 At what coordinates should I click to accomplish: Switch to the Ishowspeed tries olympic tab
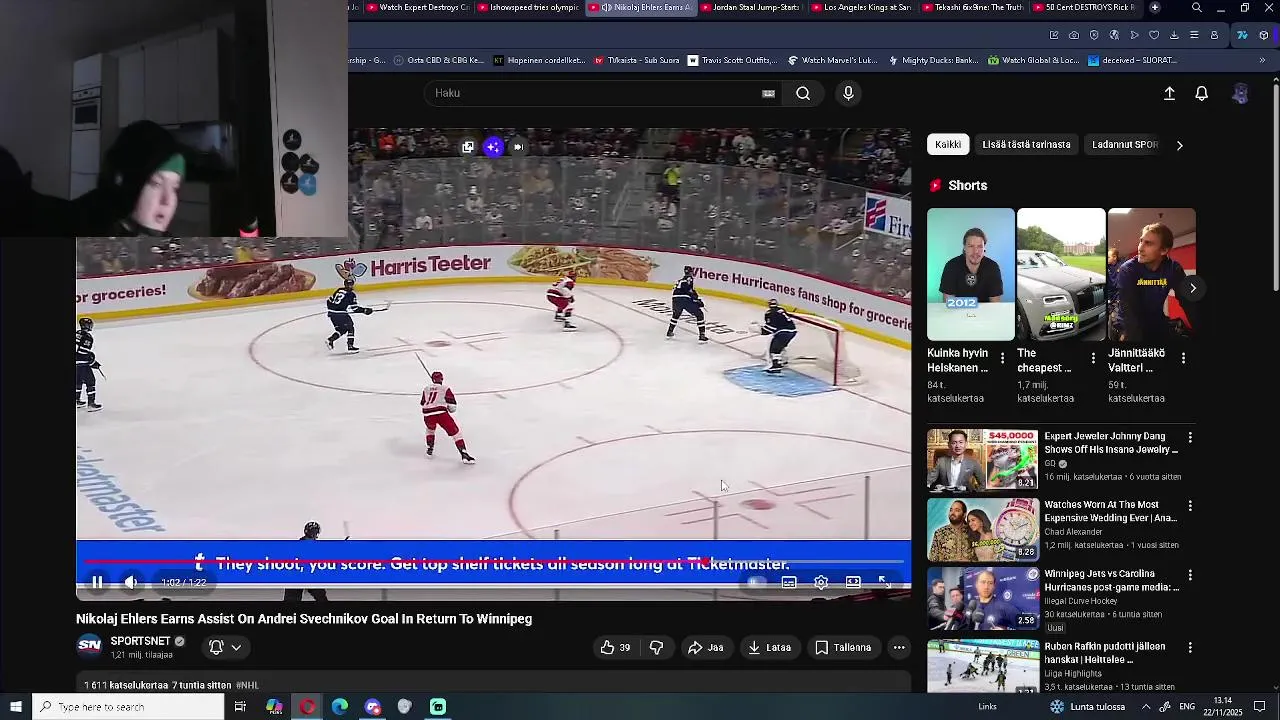click(x=527, y=7)
